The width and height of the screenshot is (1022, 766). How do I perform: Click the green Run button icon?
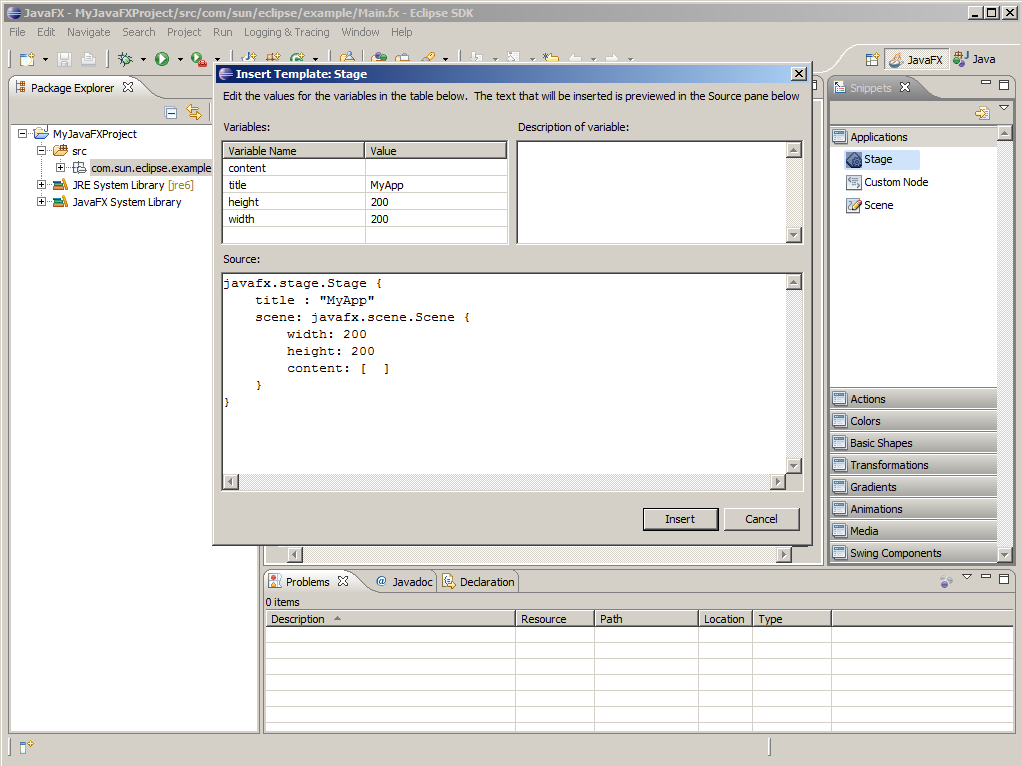(161, 60)
